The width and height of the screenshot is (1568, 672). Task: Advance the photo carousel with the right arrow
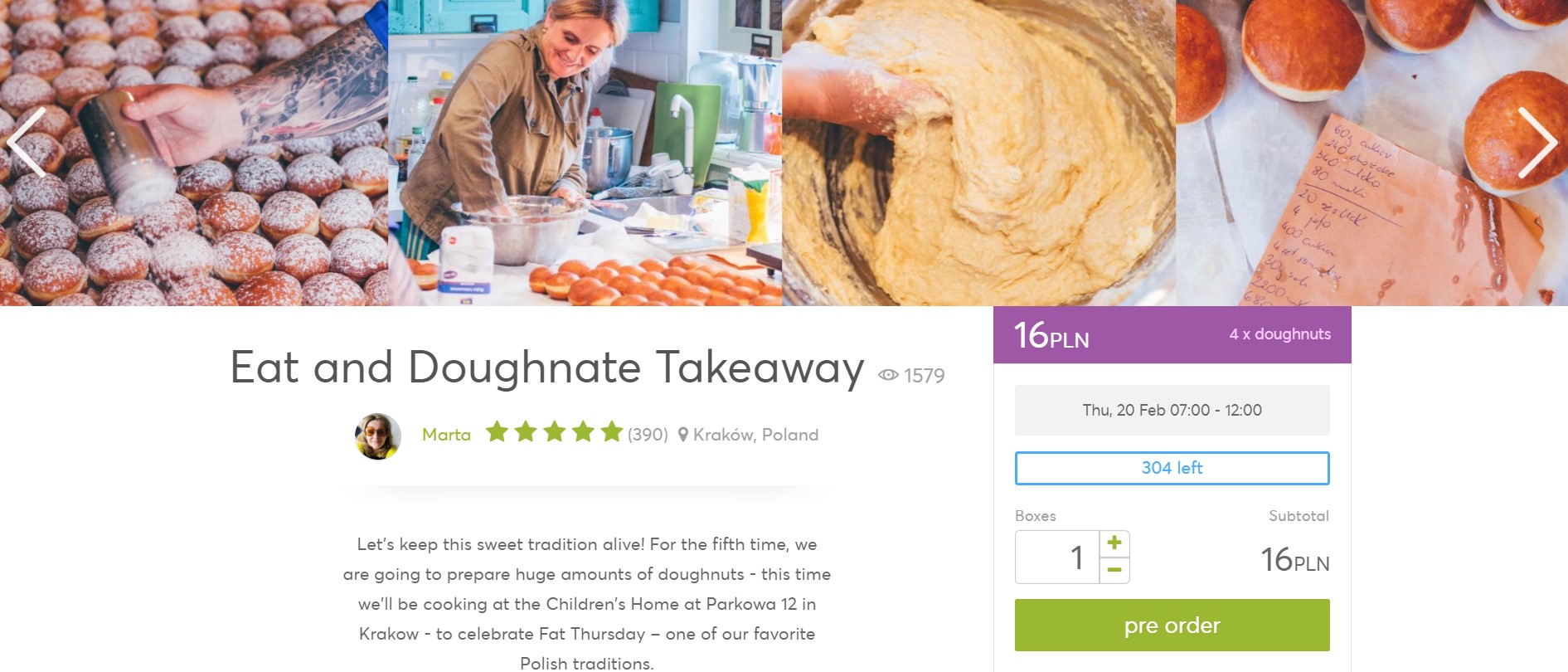pos(1538,142)
